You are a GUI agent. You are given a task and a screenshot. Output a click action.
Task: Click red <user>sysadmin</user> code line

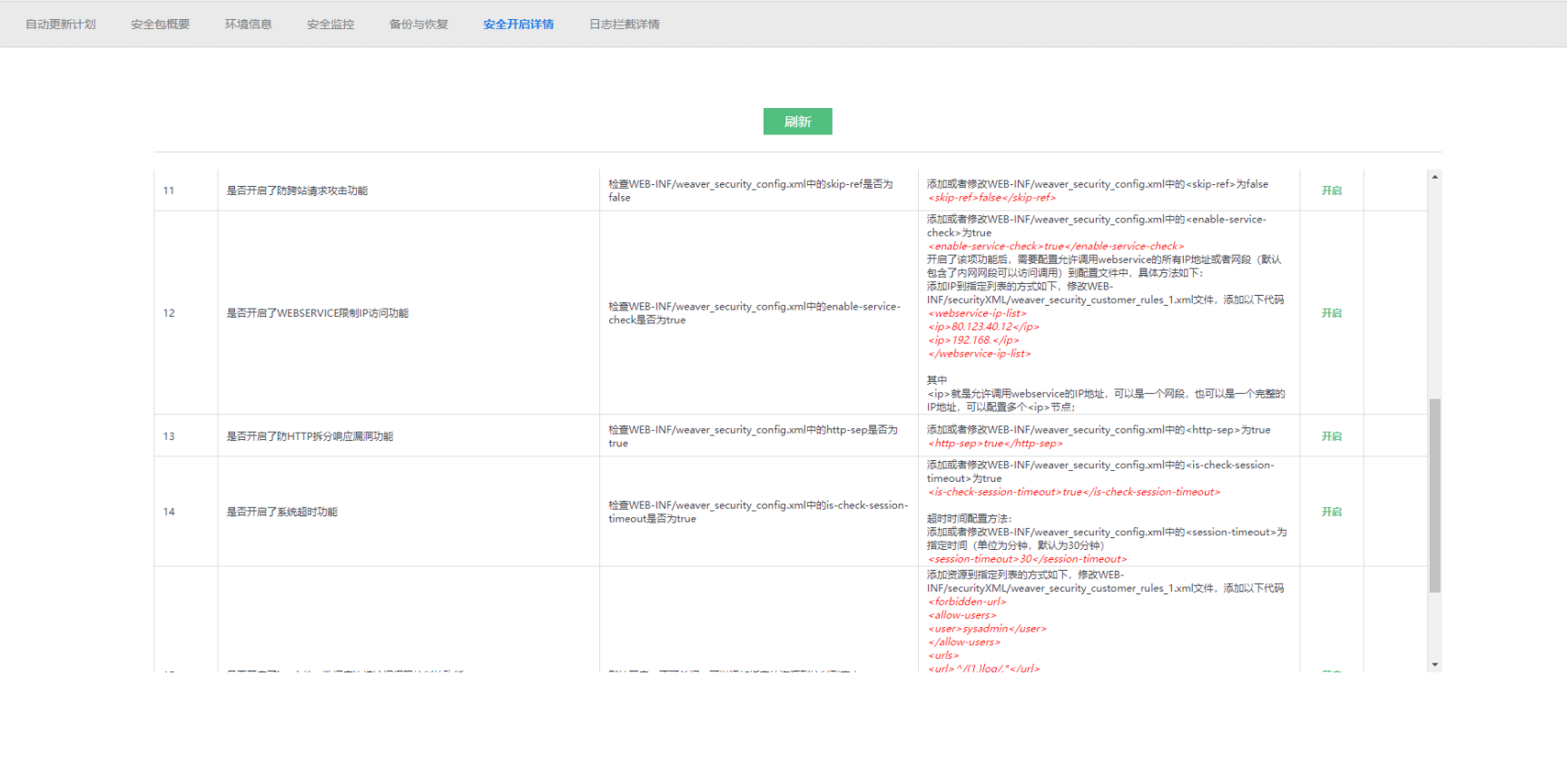click(987, 629)
